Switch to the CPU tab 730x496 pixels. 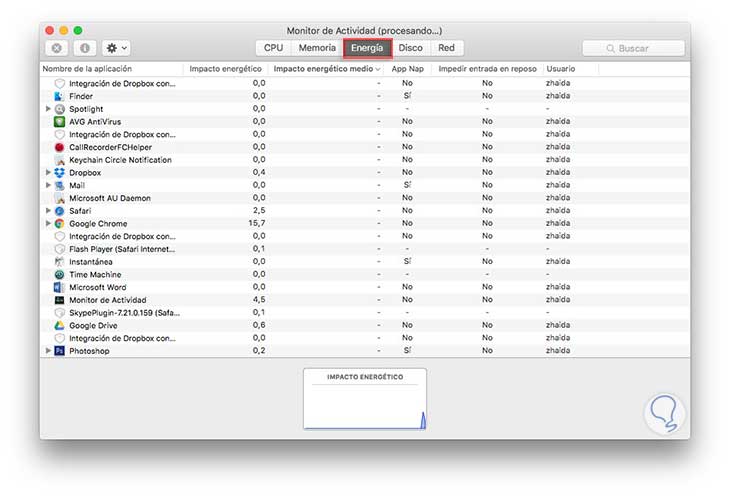click(273, 48)
